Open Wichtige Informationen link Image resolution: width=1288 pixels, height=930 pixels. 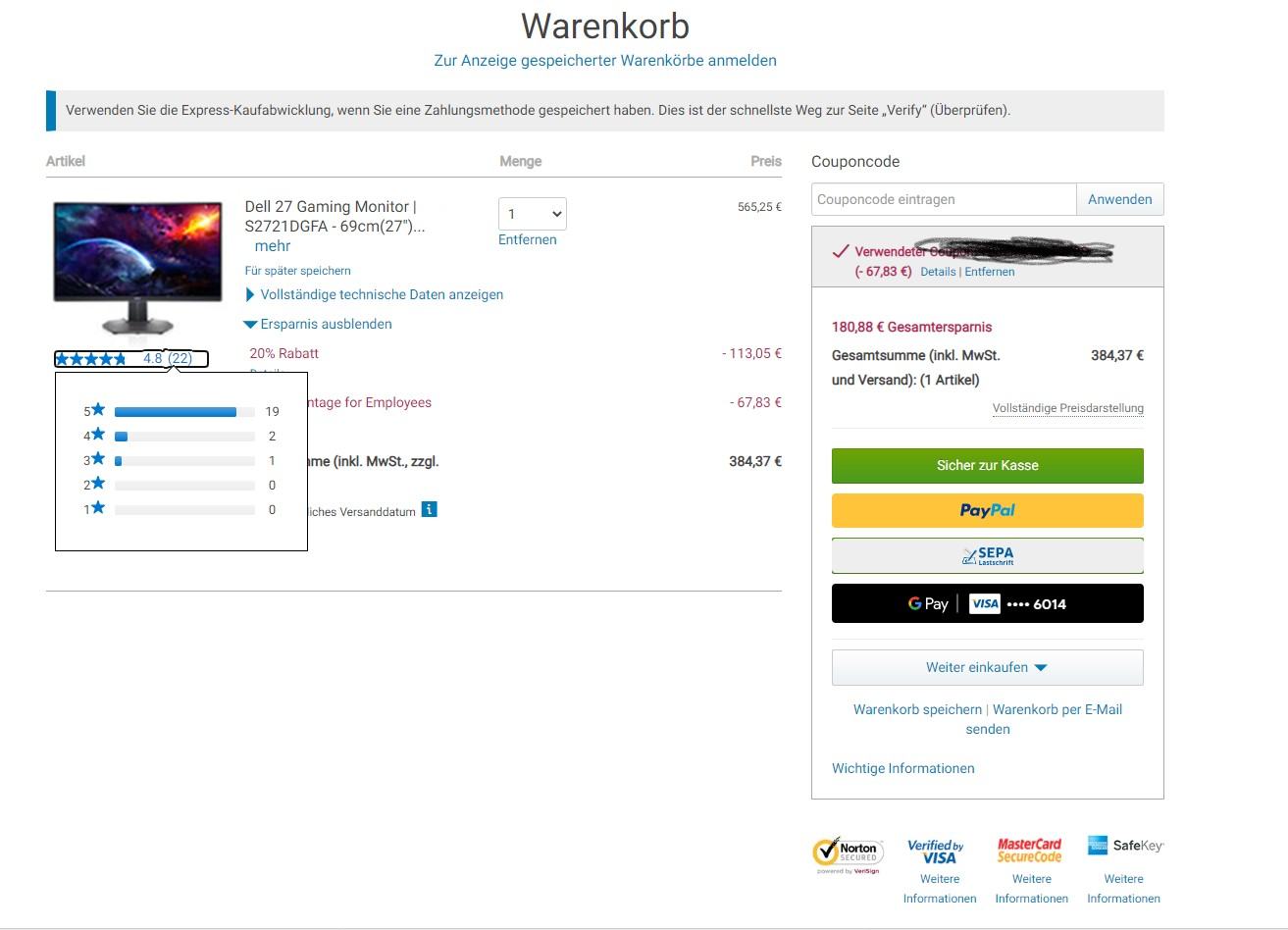903,768
